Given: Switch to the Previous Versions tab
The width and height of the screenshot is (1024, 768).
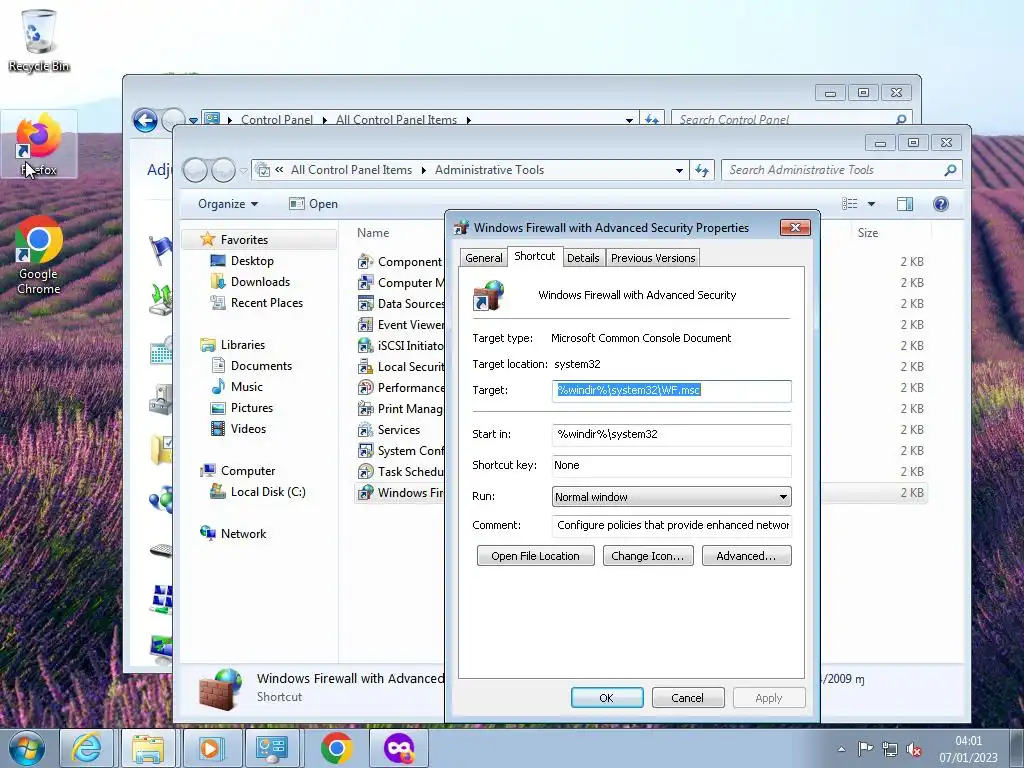Looking at the screenshot, I should (653, 258).
